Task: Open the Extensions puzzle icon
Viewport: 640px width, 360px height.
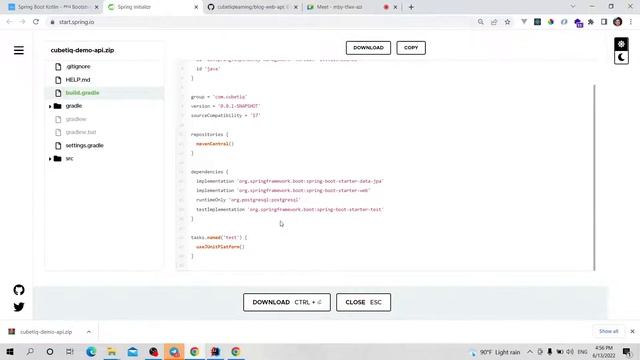Action: (x=591, y=22)
